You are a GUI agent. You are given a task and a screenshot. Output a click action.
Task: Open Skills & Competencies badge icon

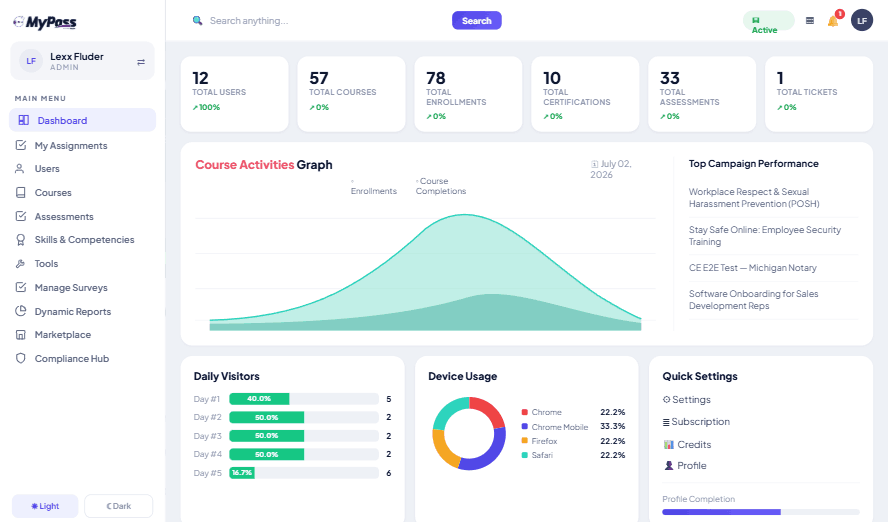pyautogui.click(x=21, y=239)
